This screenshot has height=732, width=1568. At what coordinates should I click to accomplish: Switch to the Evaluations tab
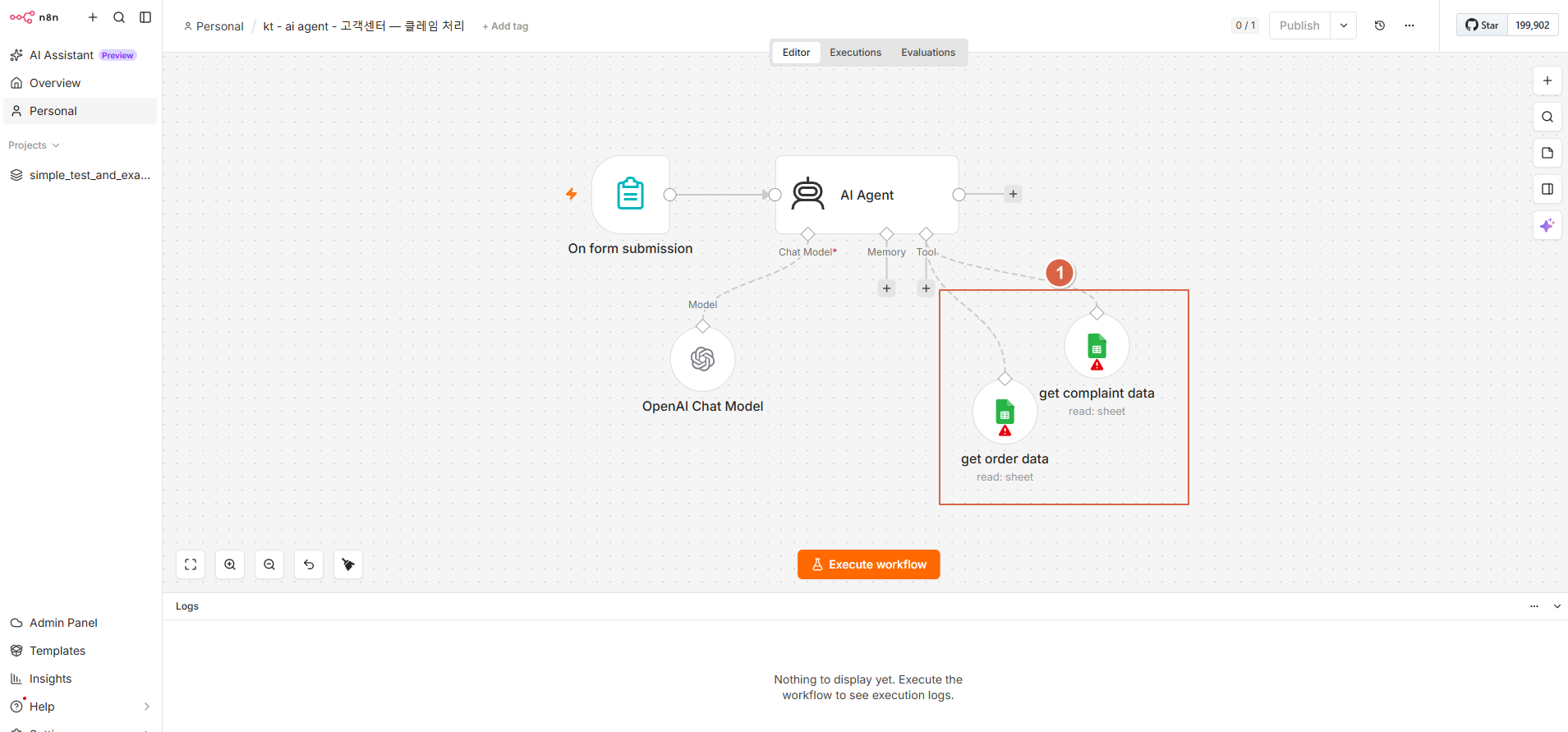pyautogui.click(x=928, y=53)
